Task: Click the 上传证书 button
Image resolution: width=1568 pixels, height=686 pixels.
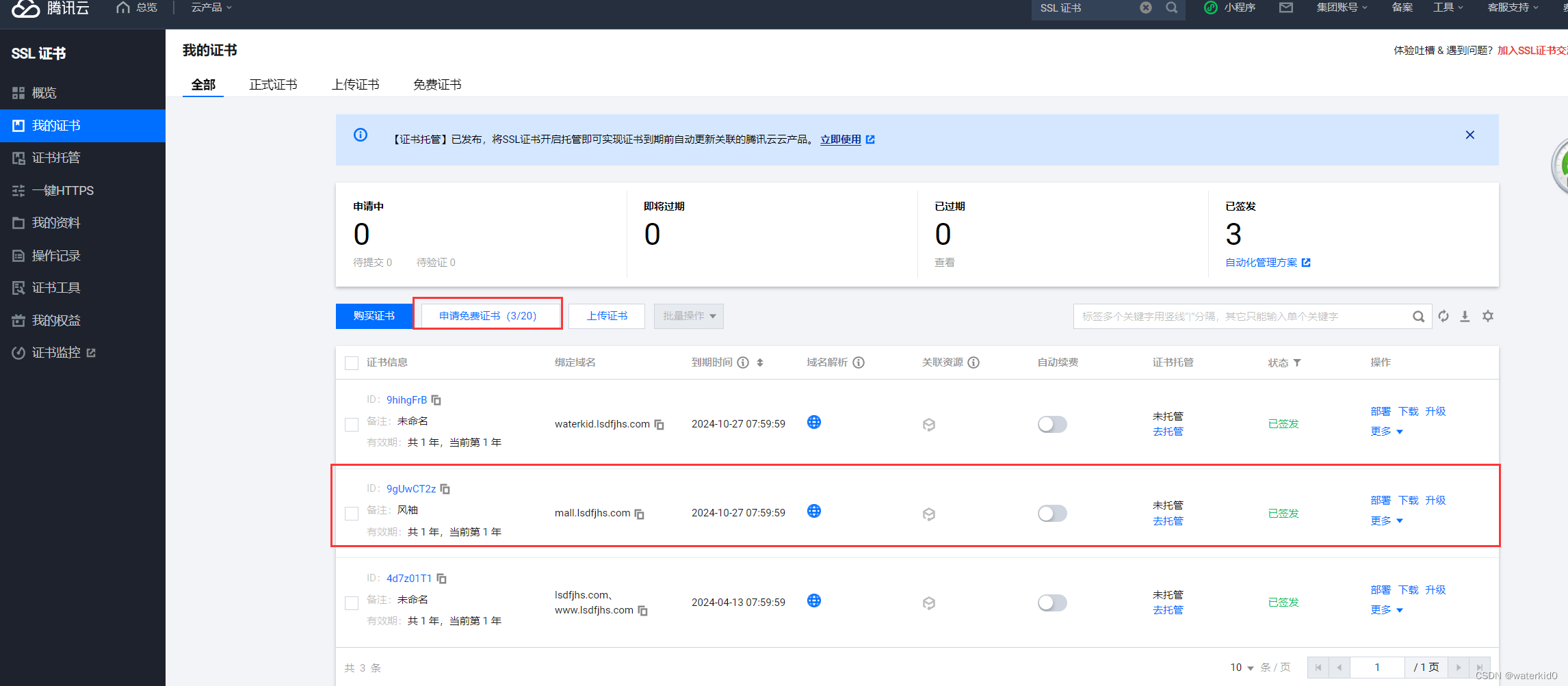Action: point(607,316)
